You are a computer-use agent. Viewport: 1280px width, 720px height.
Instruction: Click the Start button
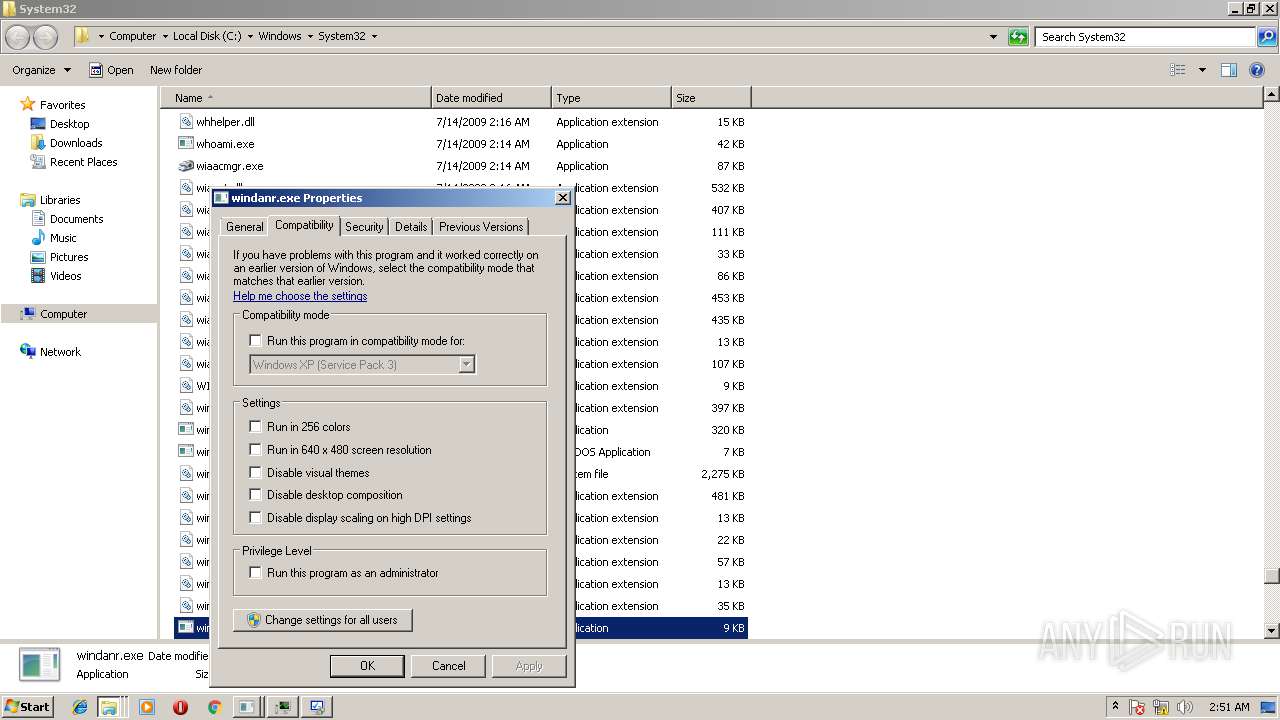pyautogui.click(x=28, y=706)
